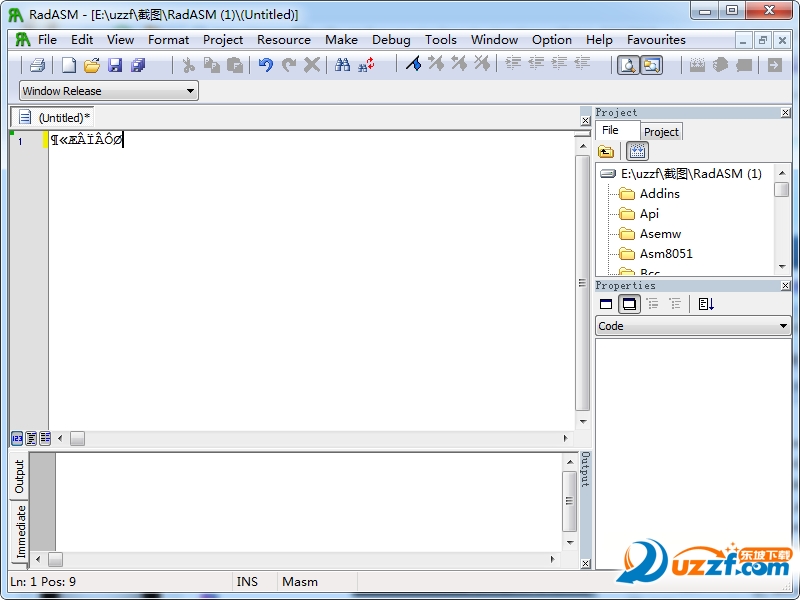
Task: Open the Code dropdown in Properties
Action: [x=693, y=326]
